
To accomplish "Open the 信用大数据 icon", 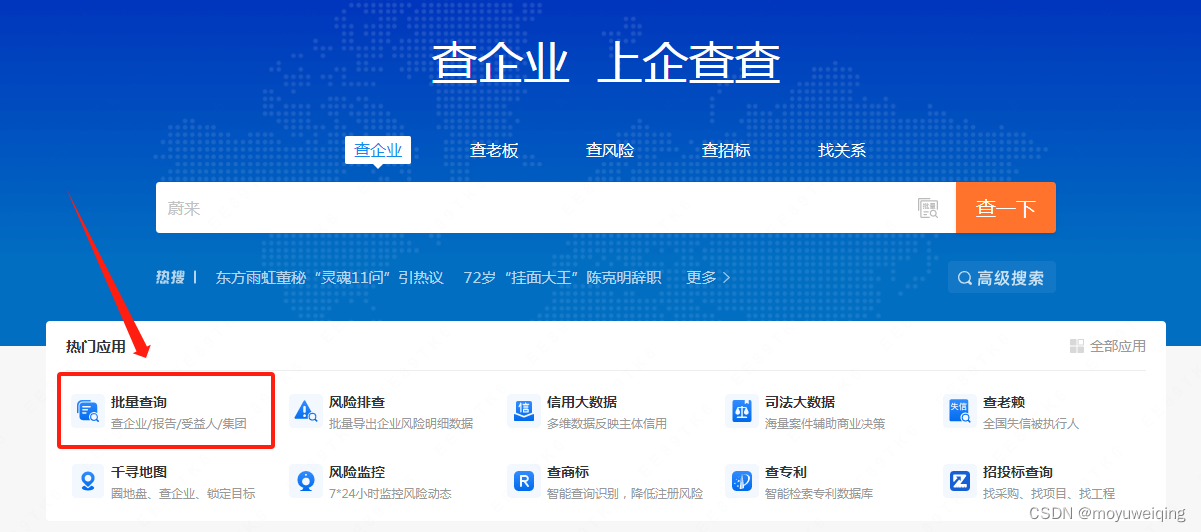I will pos(522,411).
